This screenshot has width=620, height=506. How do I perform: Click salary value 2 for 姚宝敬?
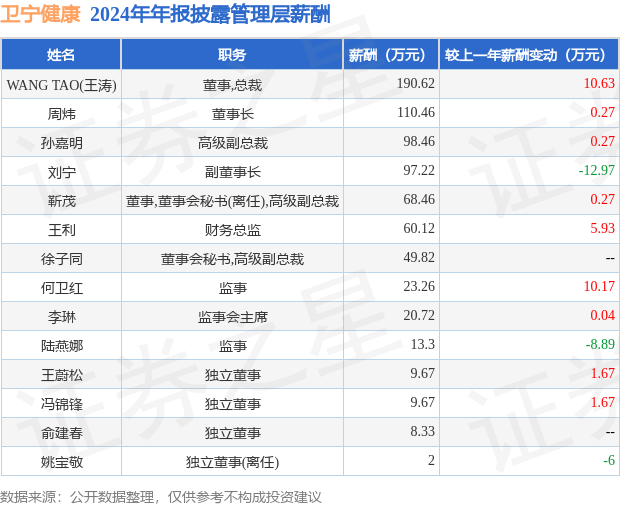[431, 460]
